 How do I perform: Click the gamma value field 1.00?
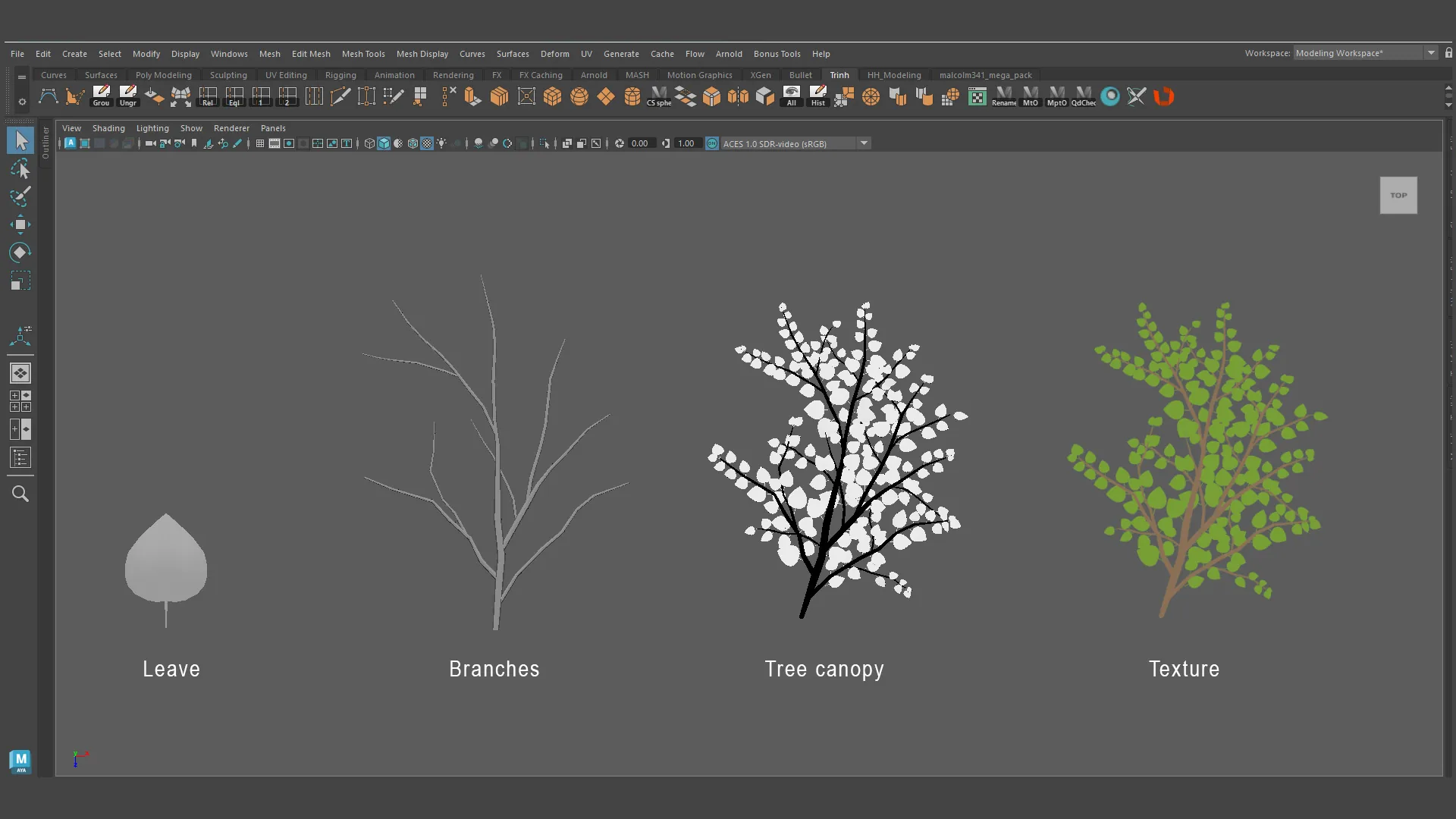[686, 143]
